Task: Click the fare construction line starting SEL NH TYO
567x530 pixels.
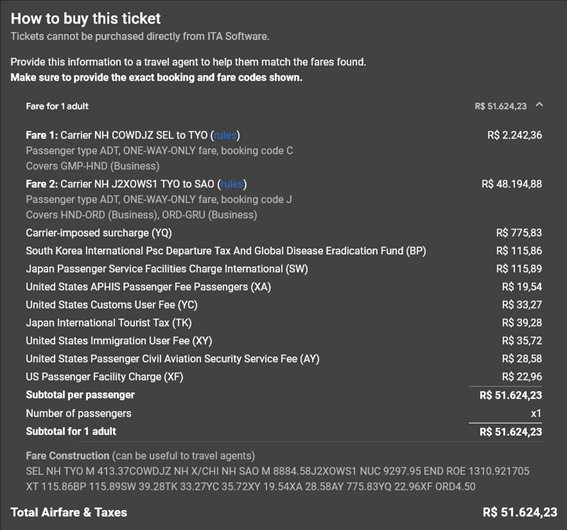Action: click(x=277, y=471)
